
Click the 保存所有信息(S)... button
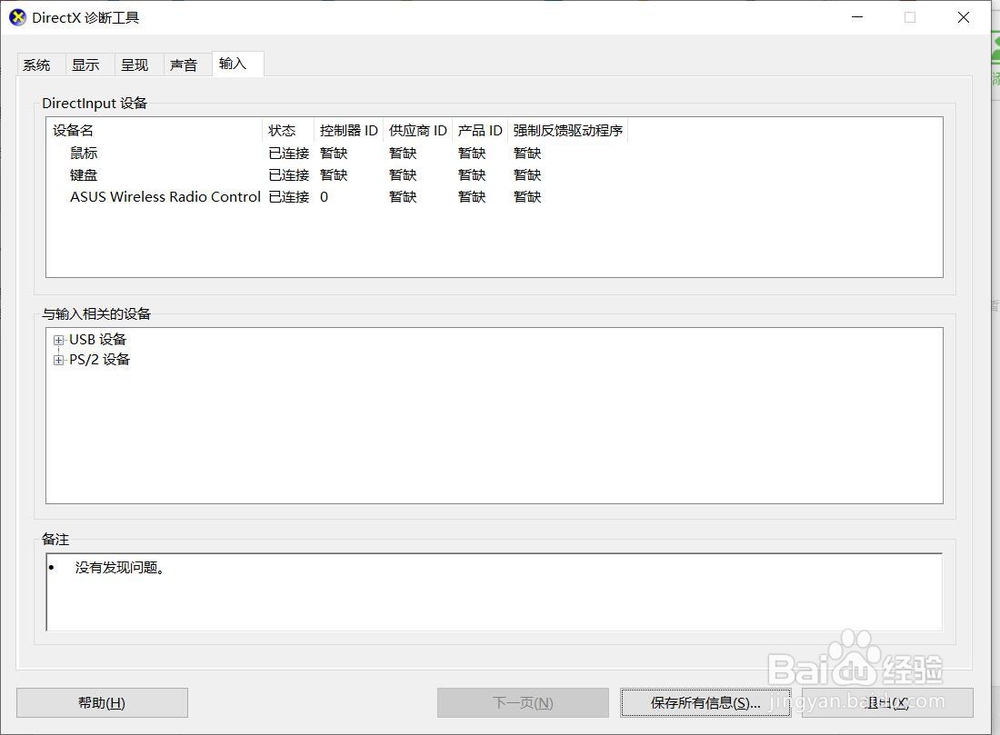tap(705, 702)
